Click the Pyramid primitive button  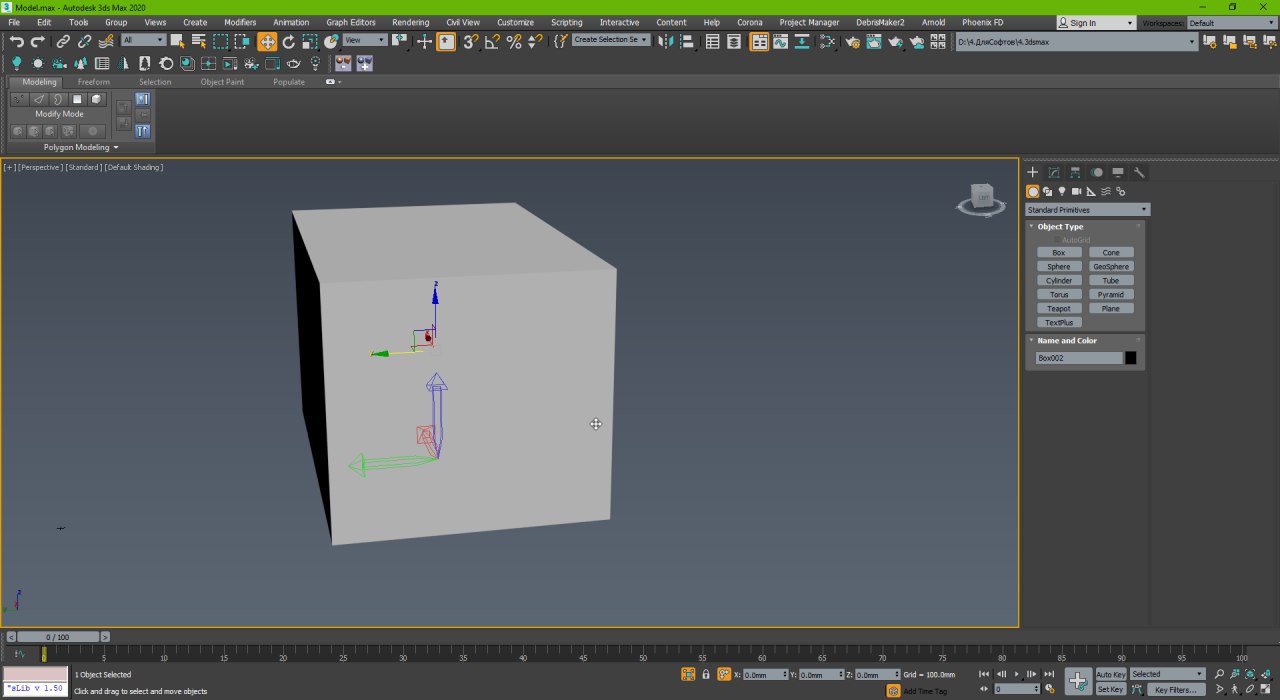click(x=1111, y=295)
